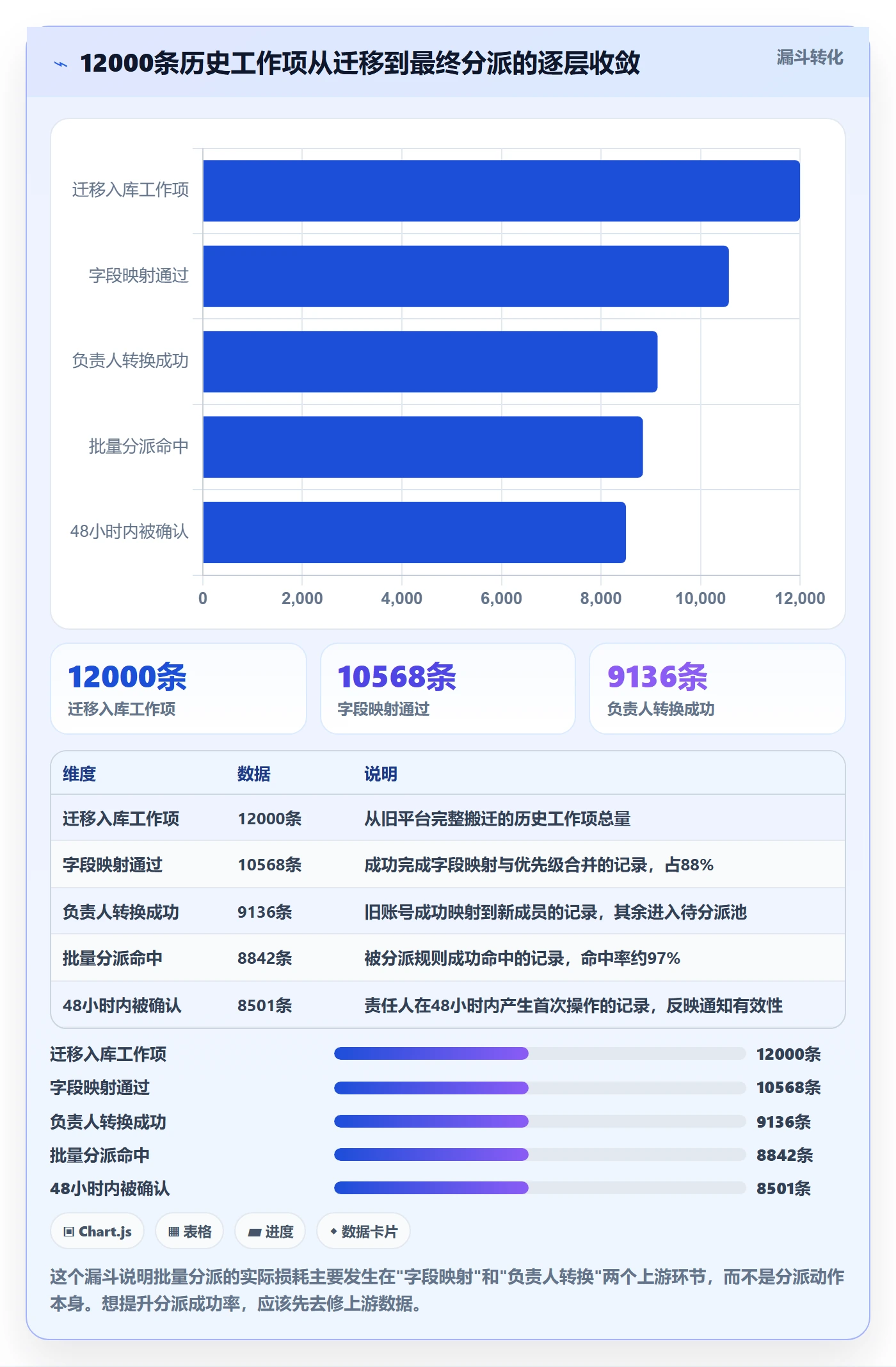896x1367 pixels.
Task: Click the footer summary paragraph starting 这个漏斗说明
Action: pos(447,1290)
